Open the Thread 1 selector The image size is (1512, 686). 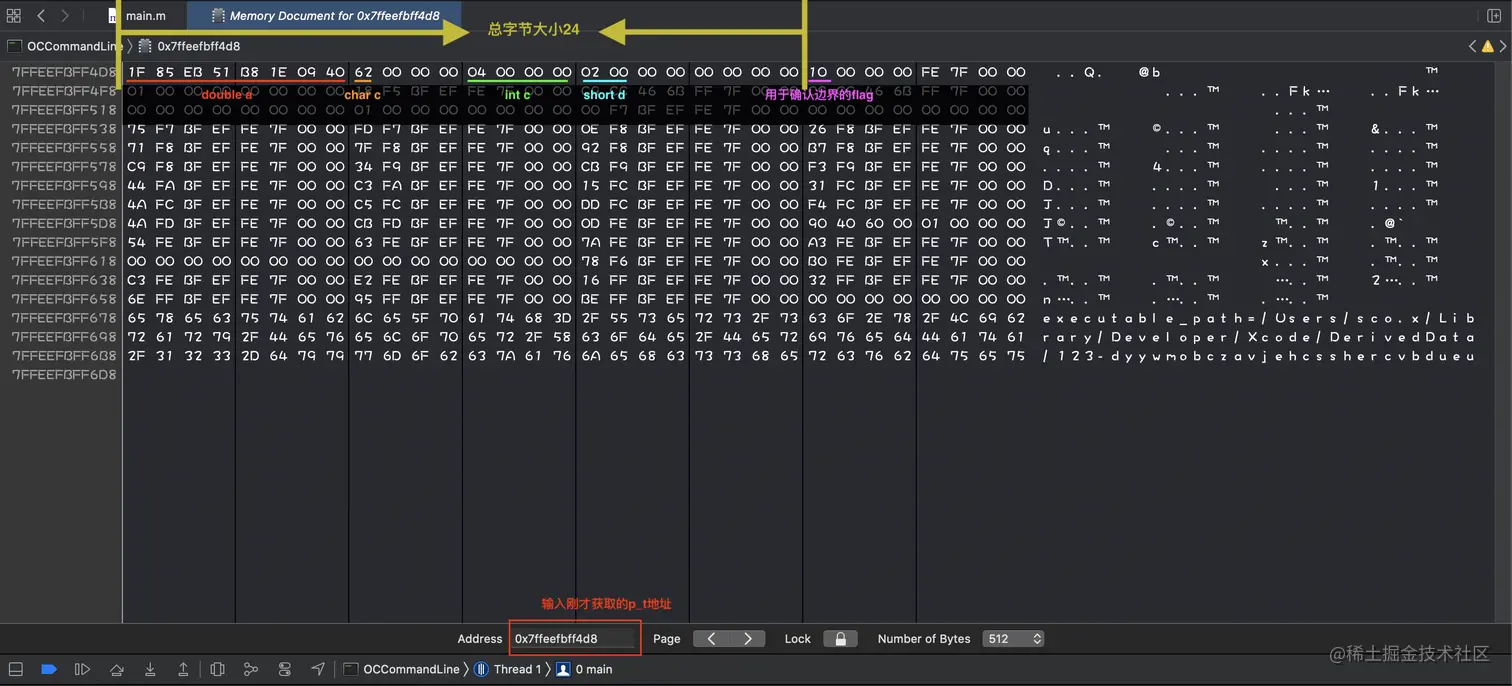508,669
